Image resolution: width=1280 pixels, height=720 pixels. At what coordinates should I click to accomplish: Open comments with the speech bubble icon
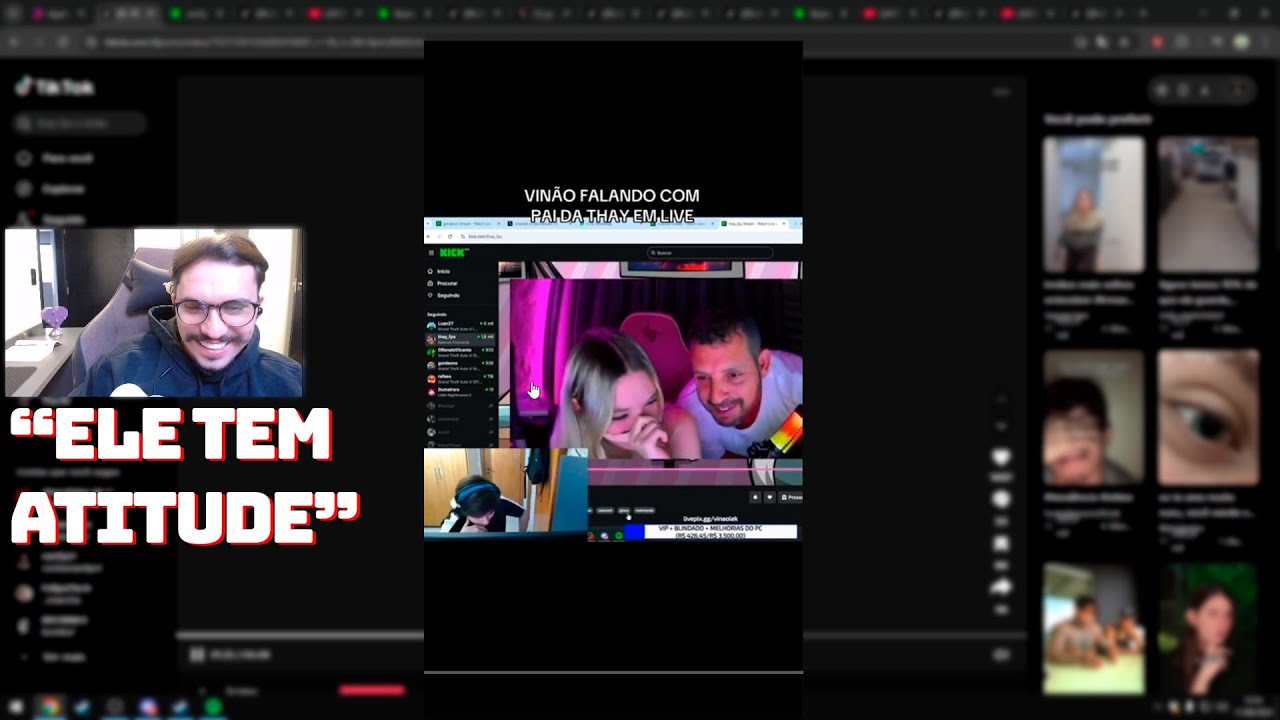point(1001,500)
